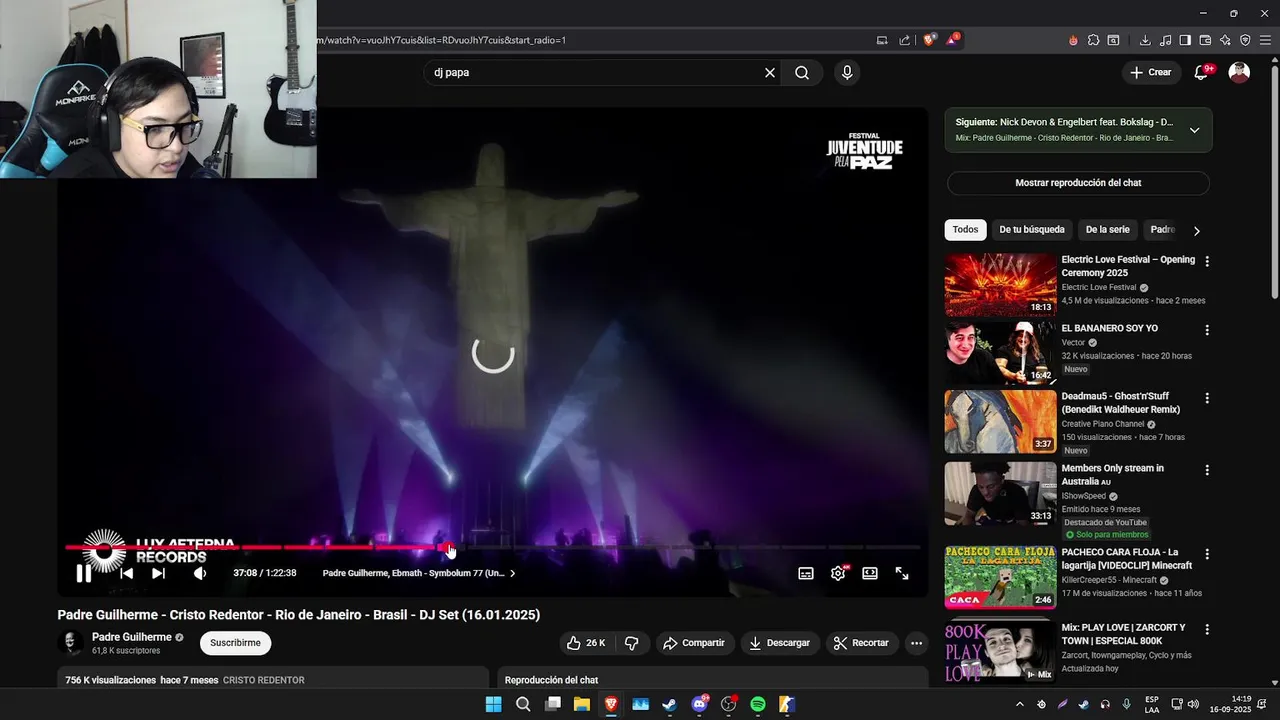Click the share page icon in address bar
The height and width of the screenshot is (720, 1280).
pyautogui.click(x=905, y=40)
